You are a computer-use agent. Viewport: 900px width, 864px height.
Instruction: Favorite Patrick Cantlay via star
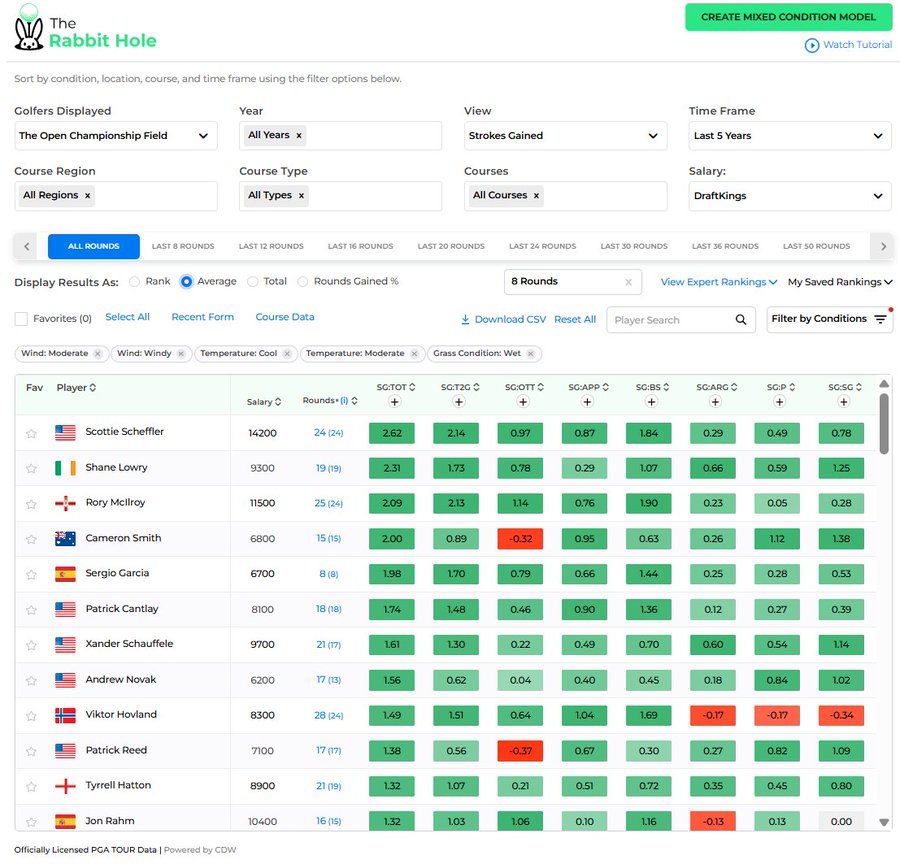[31, 610]
